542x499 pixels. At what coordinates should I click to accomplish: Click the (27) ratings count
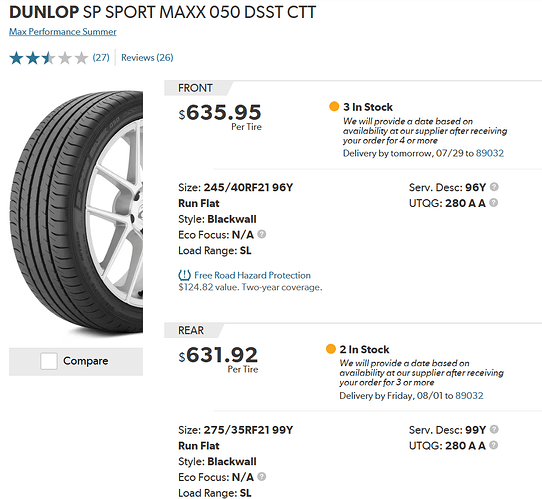tap(101, 57)
